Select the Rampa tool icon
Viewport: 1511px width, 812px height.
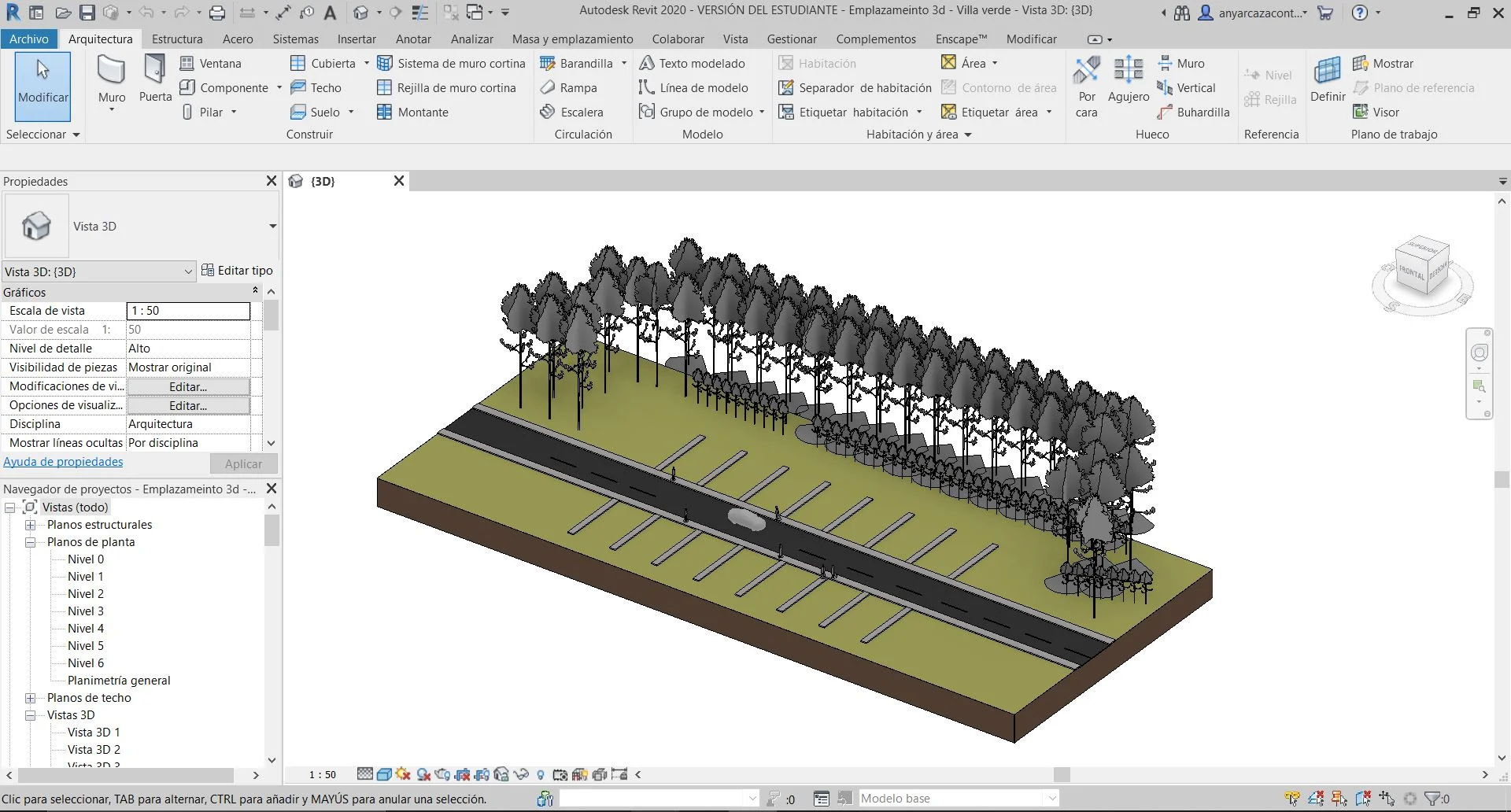click(548, 88)
